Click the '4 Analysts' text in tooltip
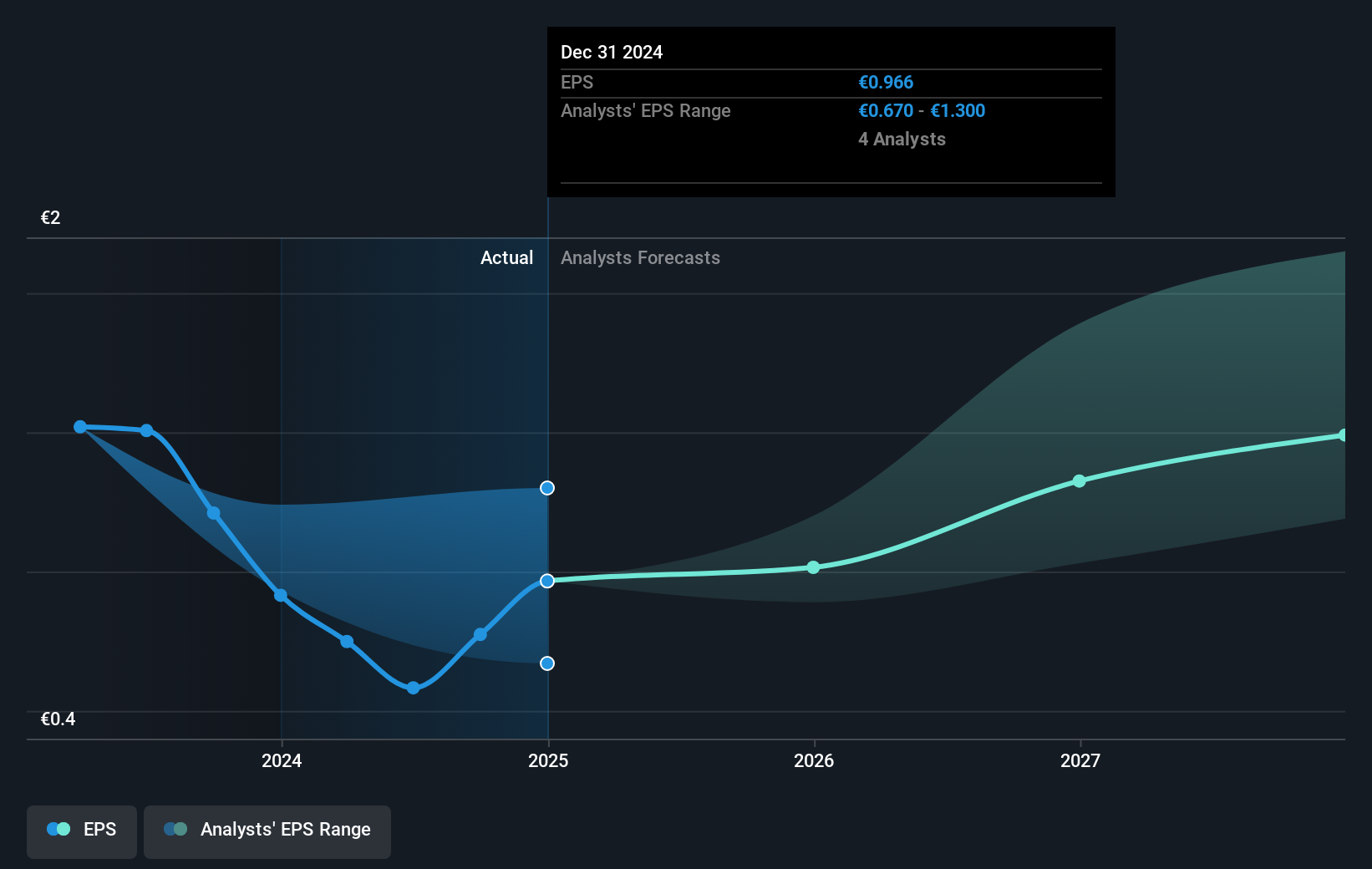 pyautogui.click(x=902, y=140)
